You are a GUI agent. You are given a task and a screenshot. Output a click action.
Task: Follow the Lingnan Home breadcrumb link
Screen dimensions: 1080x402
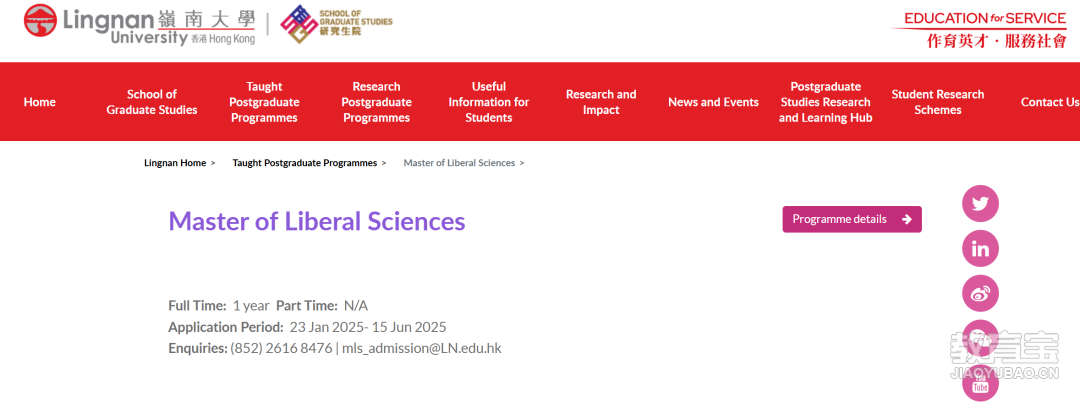[x=175, y=163]
